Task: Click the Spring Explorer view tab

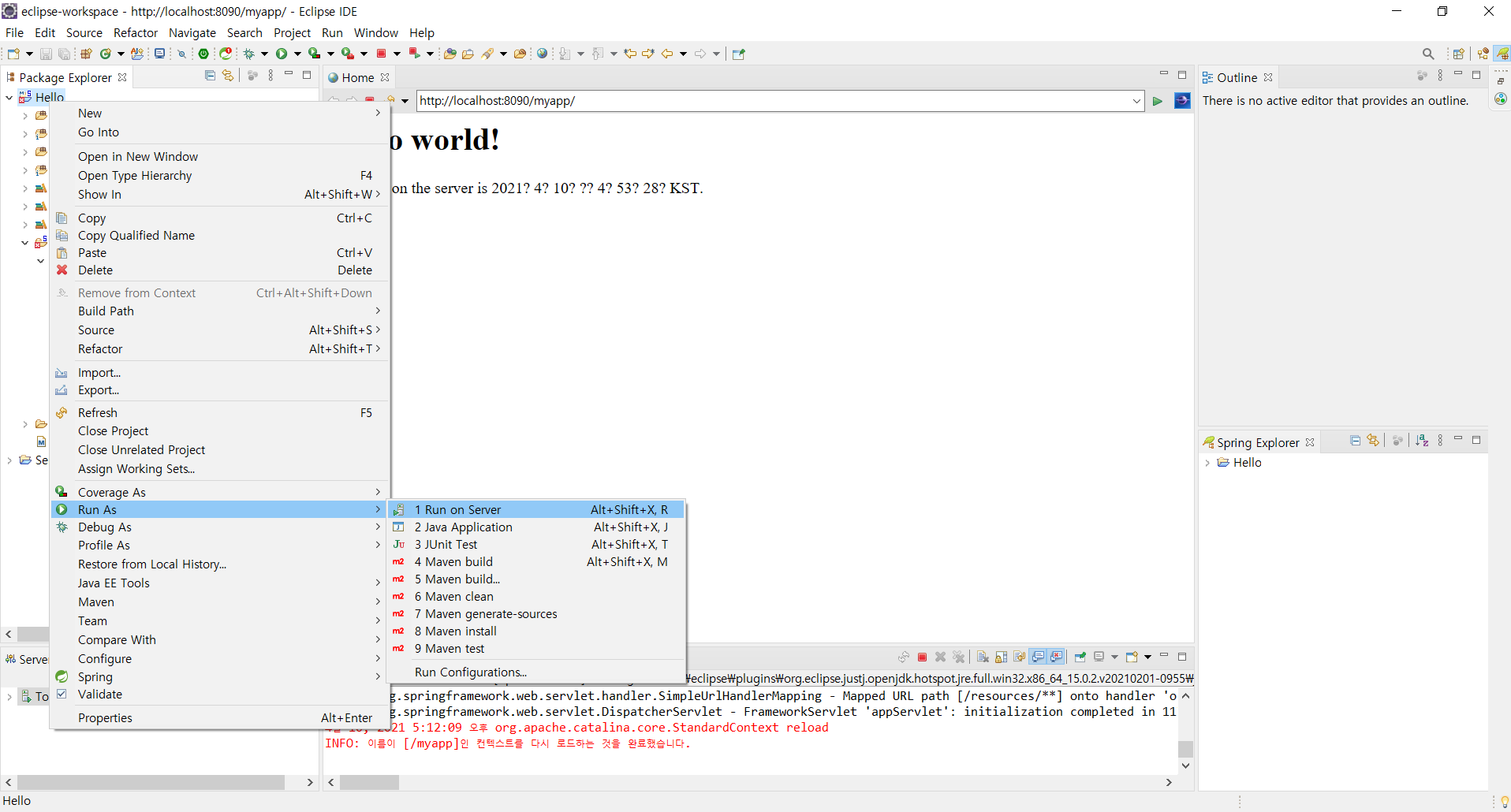Action: point(1258,442)
